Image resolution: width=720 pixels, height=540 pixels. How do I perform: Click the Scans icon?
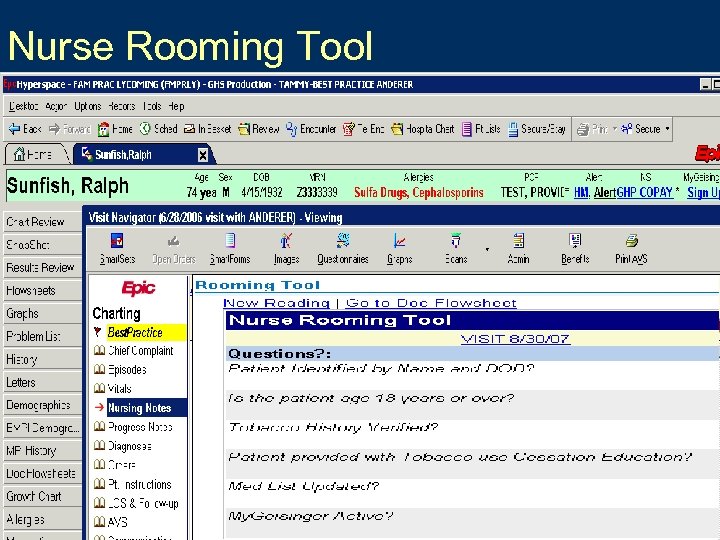456,240
